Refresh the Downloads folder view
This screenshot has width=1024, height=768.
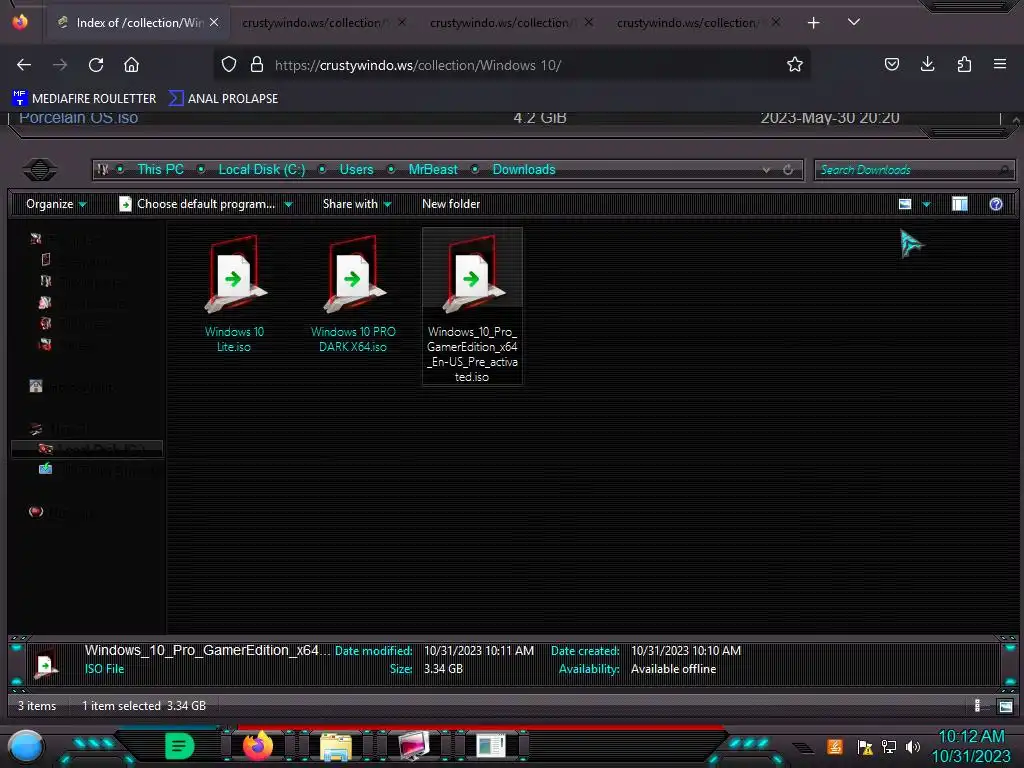pyautogui.click(x=788, y=170)
